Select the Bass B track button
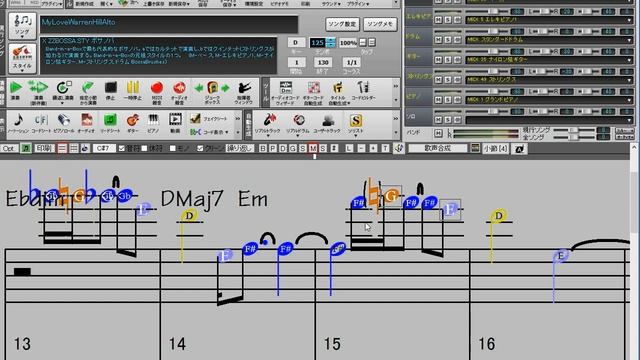Viewport: 640px width, 360px height. (x=263, y=149)
